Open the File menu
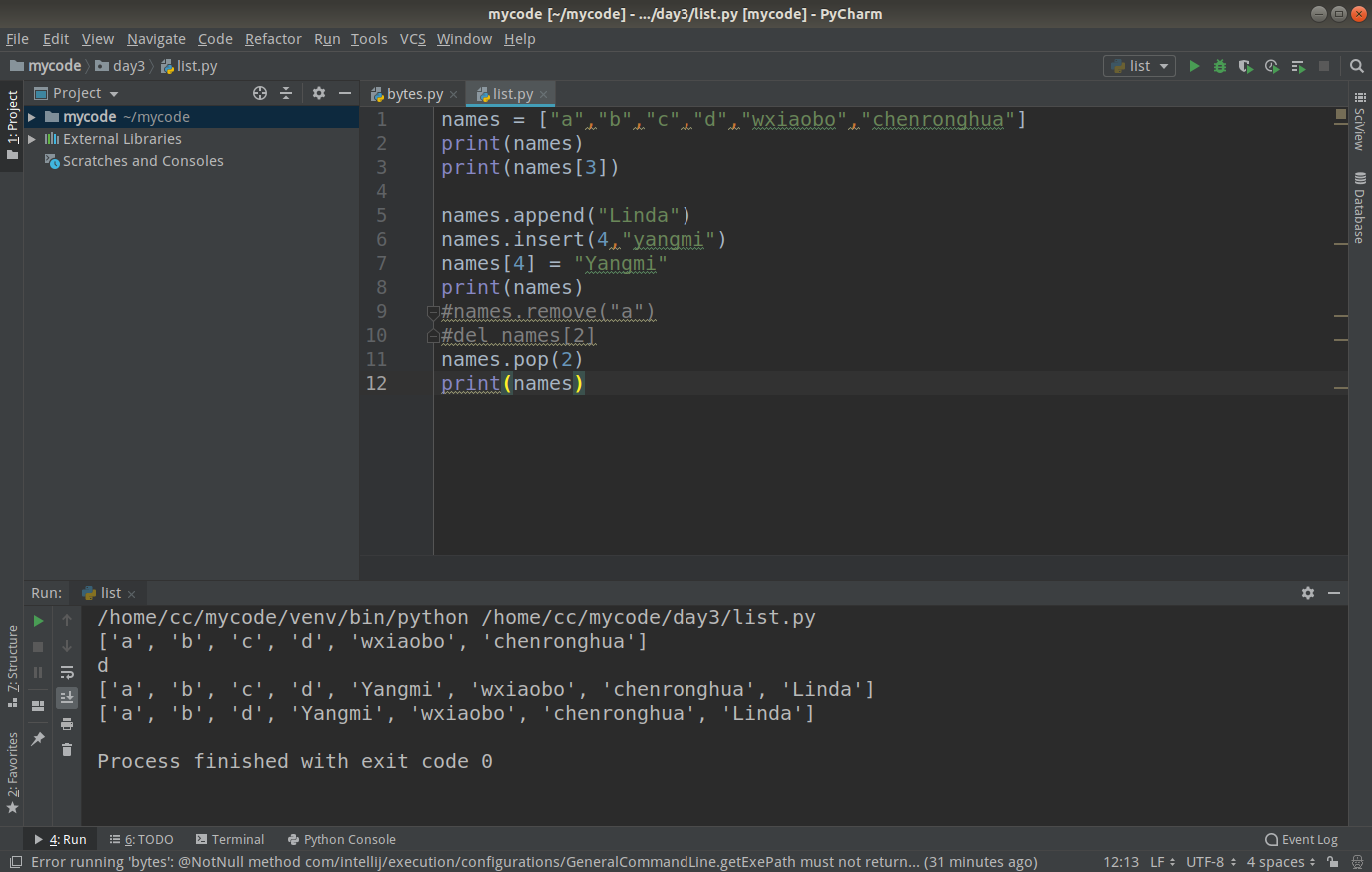Viewport: 1372px width, 872px height. pos(17,39)
